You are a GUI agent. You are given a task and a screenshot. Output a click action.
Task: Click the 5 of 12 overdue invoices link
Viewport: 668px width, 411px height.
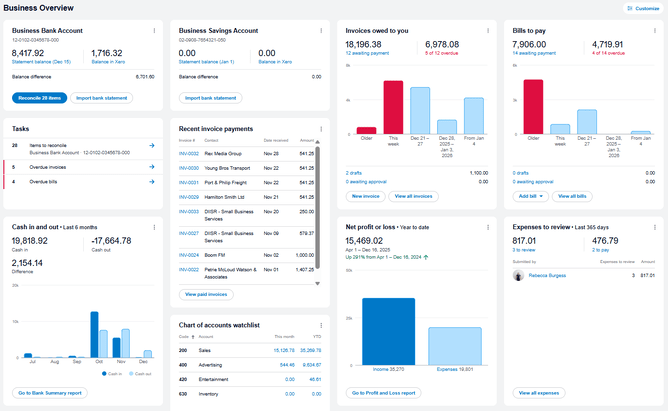click(442, 52)
